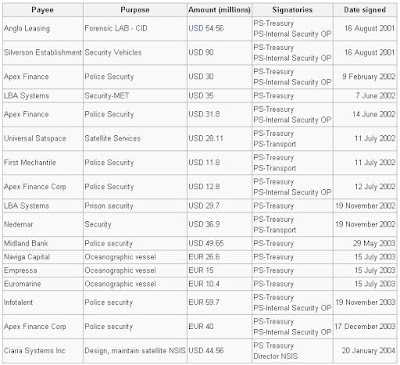
Task: Select the Silverson Establishment payee cell
Action: coord(43,53)
